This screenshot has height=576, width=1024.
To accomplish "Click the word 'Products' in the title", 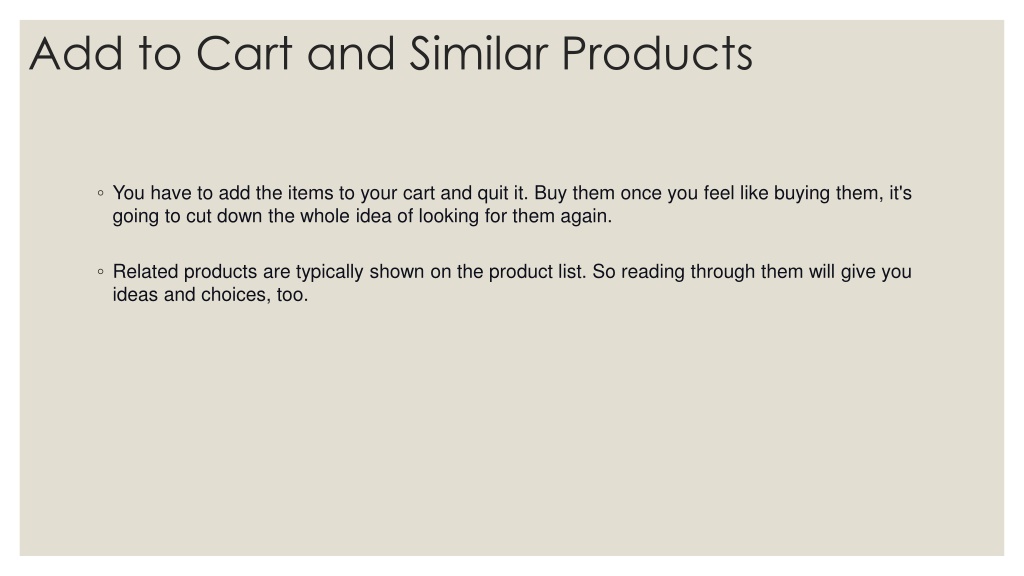I will [657, 54].
